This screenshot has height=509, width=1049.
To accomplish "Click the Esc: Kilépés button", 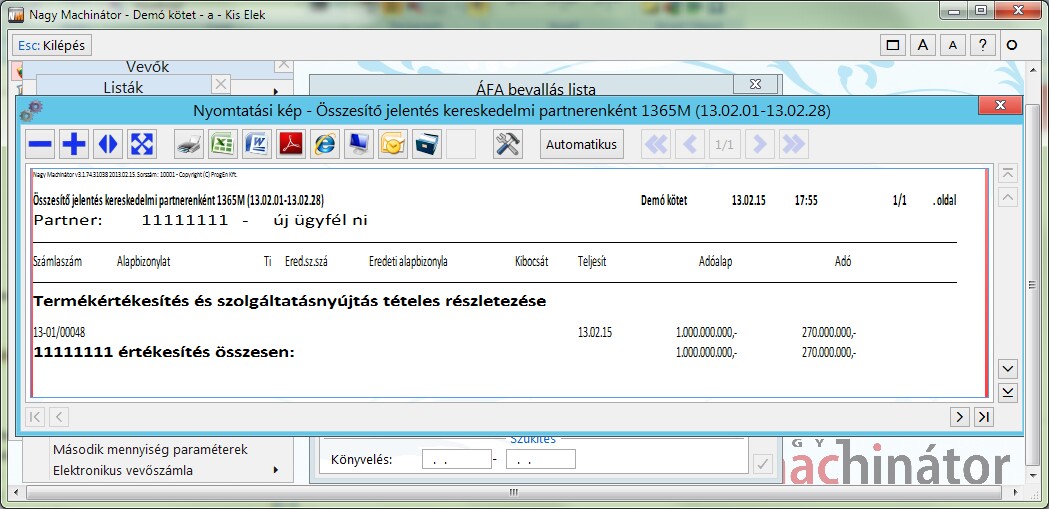I will [52, 45].
